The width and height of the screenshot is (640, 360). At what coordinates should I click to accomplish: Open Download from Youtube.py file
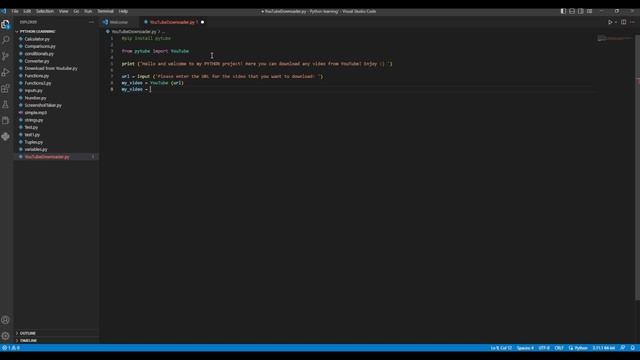[x=51, y=69]
